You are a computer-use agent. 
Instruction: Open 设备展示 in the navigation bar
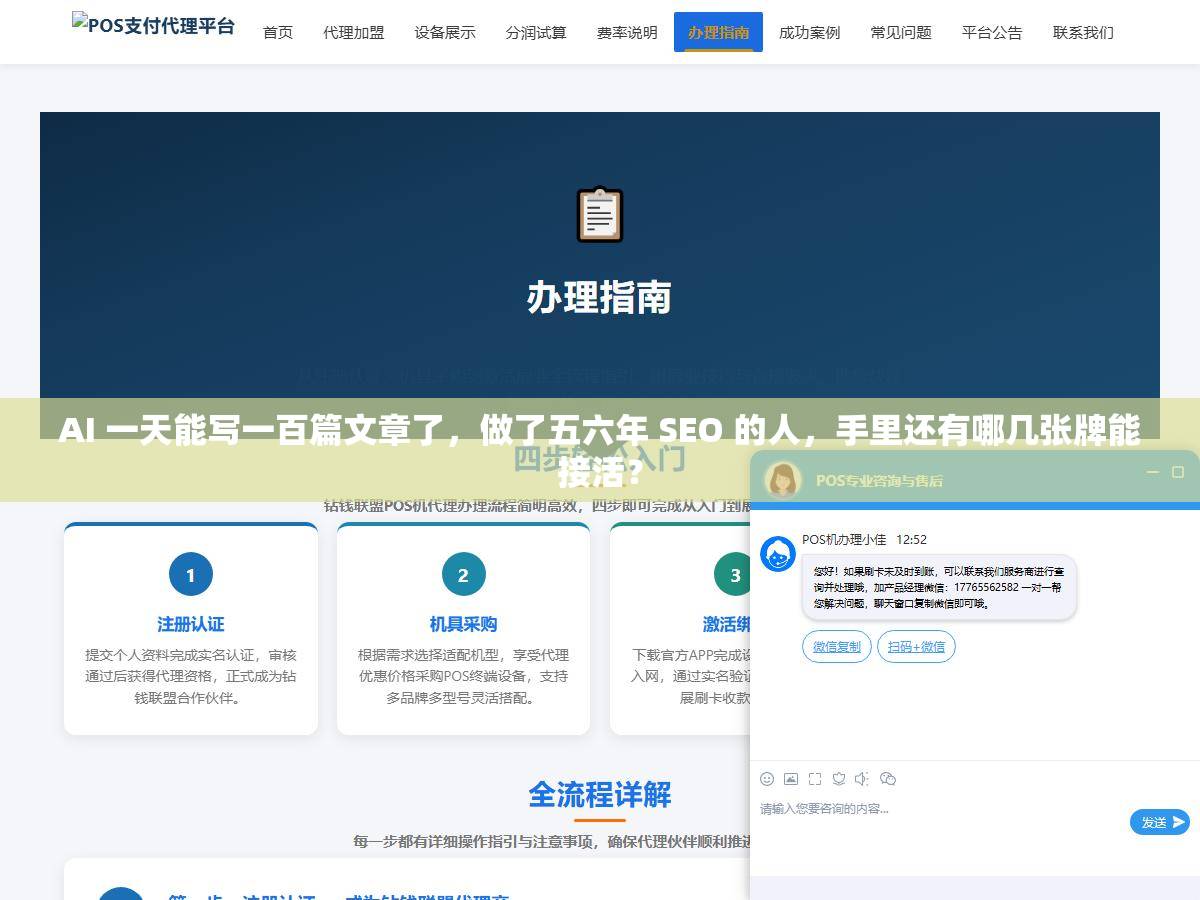point(445,32)
